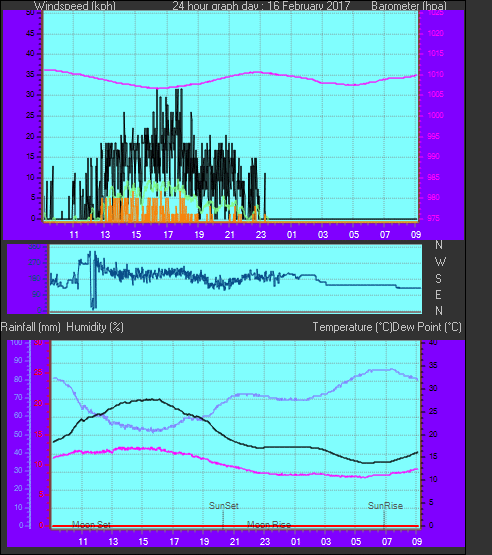Image resolution: width=492 pixels, height=555 pixels.
Task: Click the Moon Rise marker label
Action: point(269,525)
